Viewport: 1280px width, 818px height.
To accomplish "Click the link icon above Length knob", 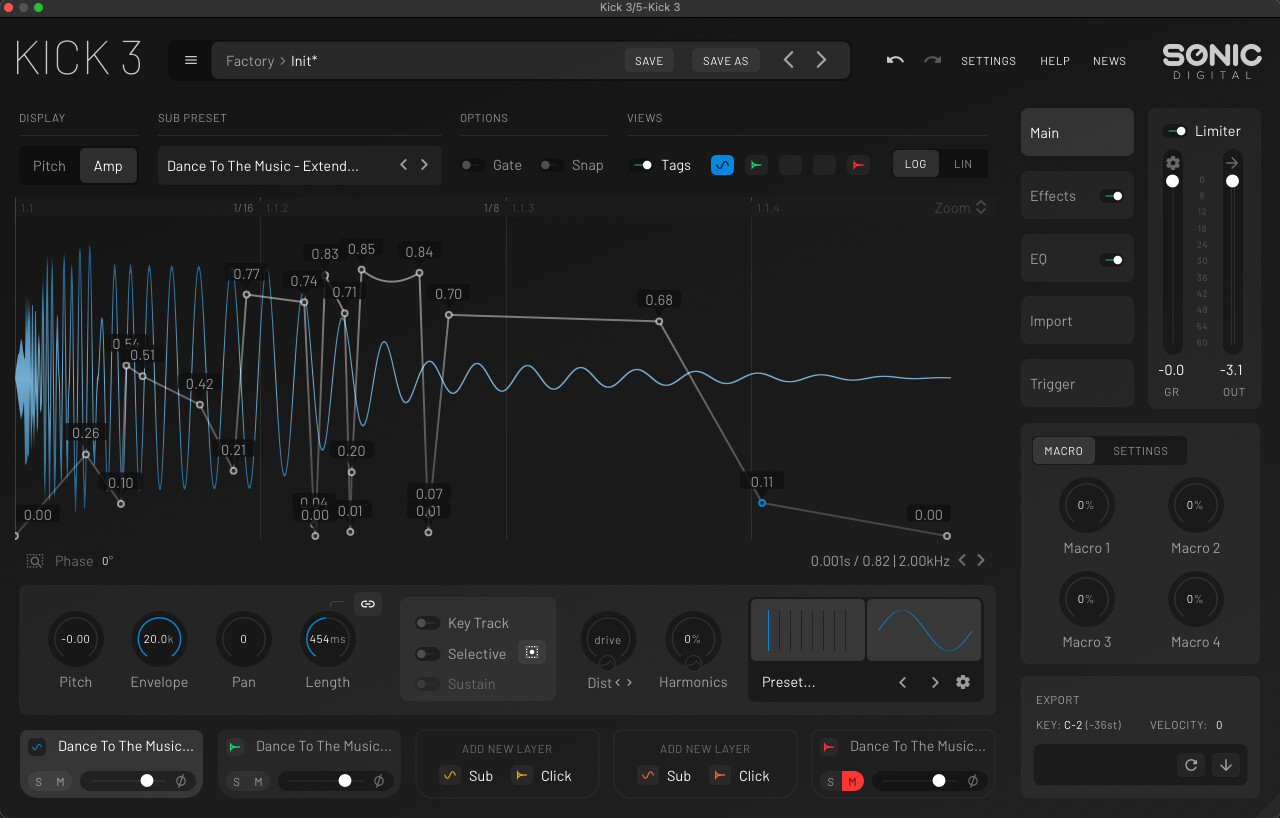I will click(x=368, y=604).
